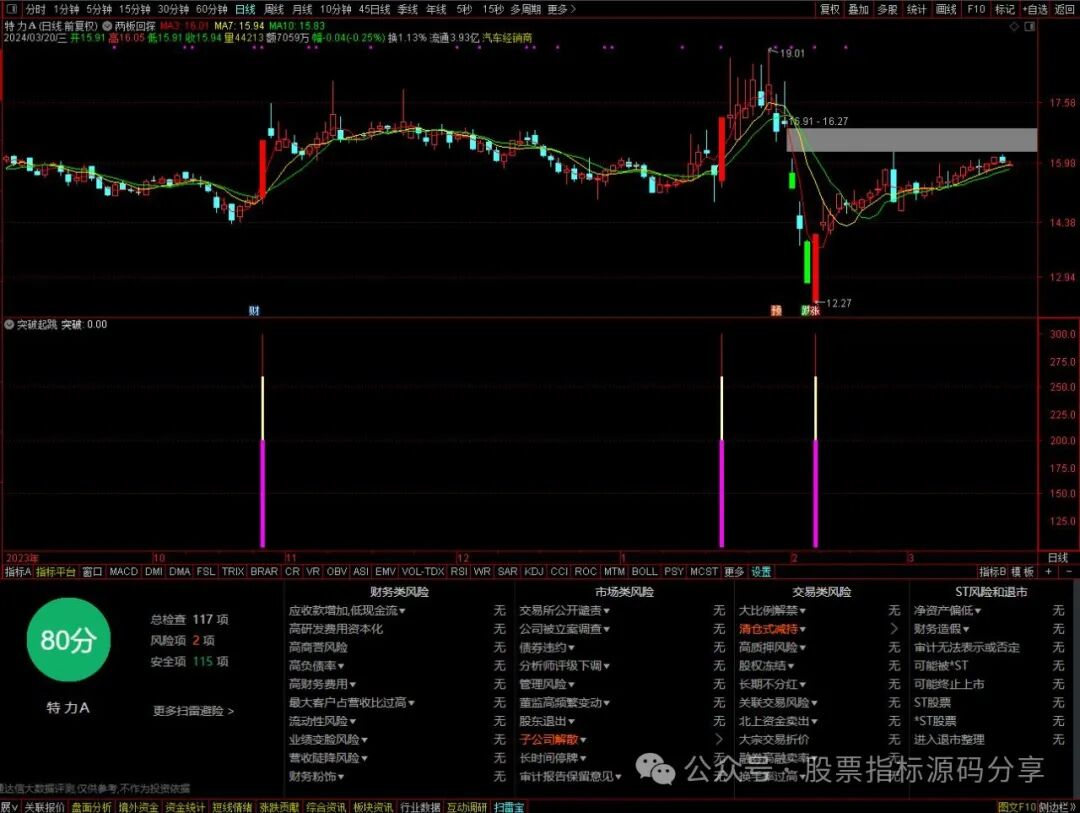This screenshot has height=813, width=1080.
Task: Select the 30分钟 period
Action: tap(173, 9)
